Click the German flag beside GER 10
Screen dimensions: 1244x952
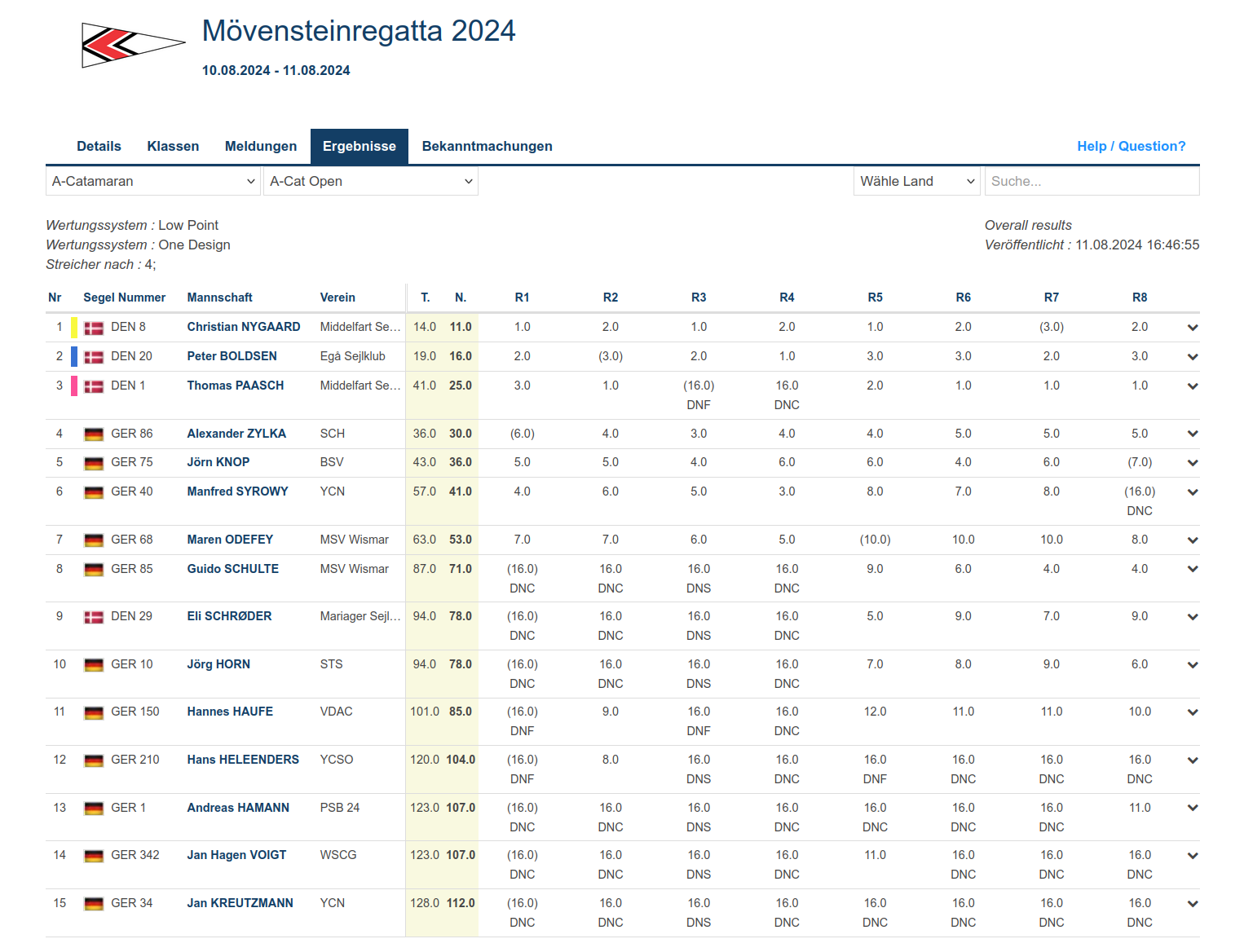click(x=94, y=666)
